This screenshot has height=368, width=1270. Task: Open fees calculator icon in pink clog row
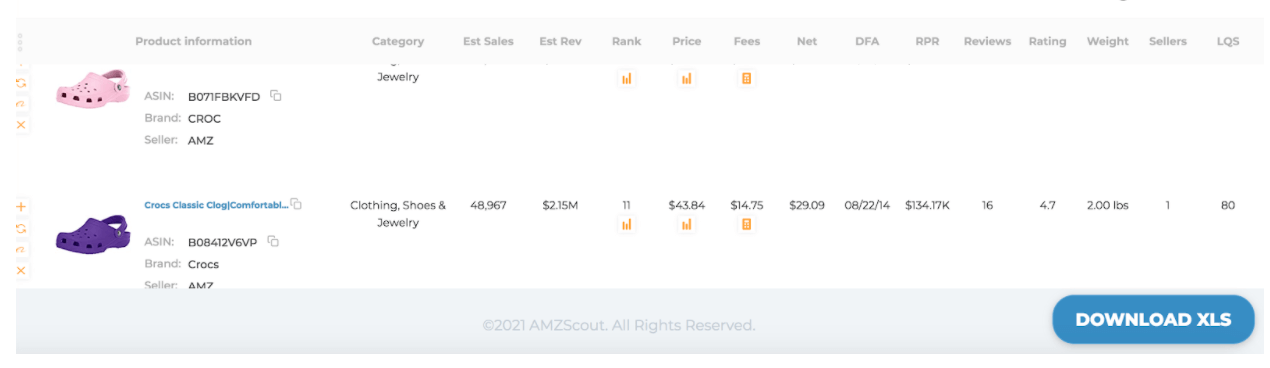click(x=746, y=78)
